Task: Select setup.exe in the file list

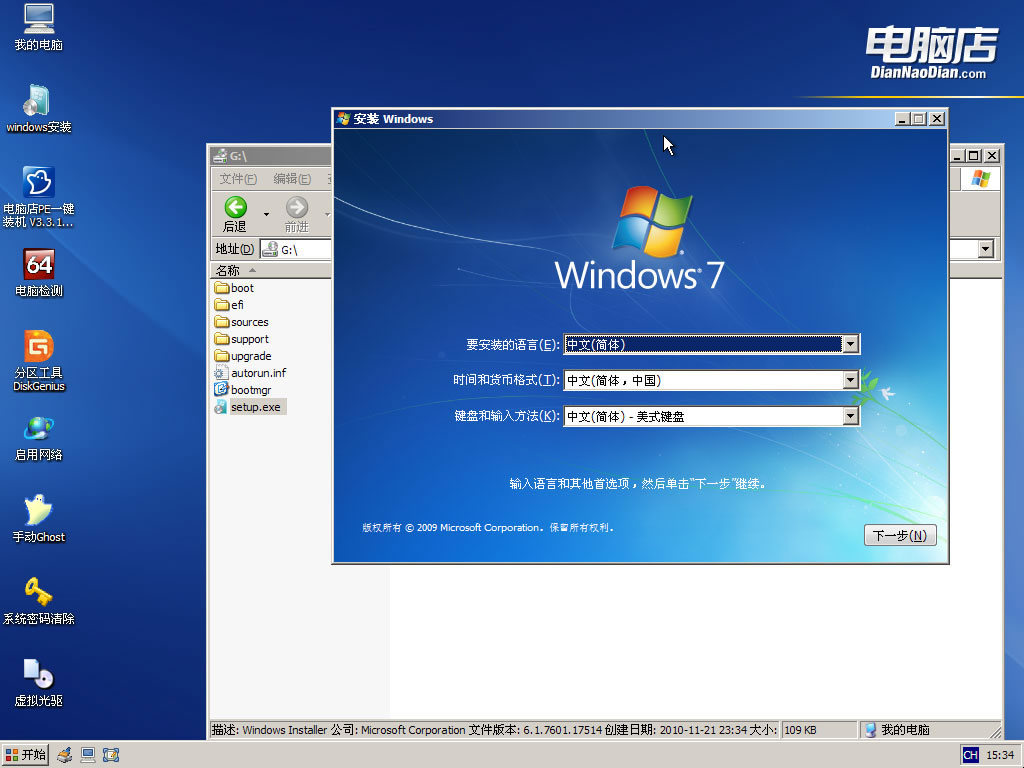Action: click(x=255, y=407)
